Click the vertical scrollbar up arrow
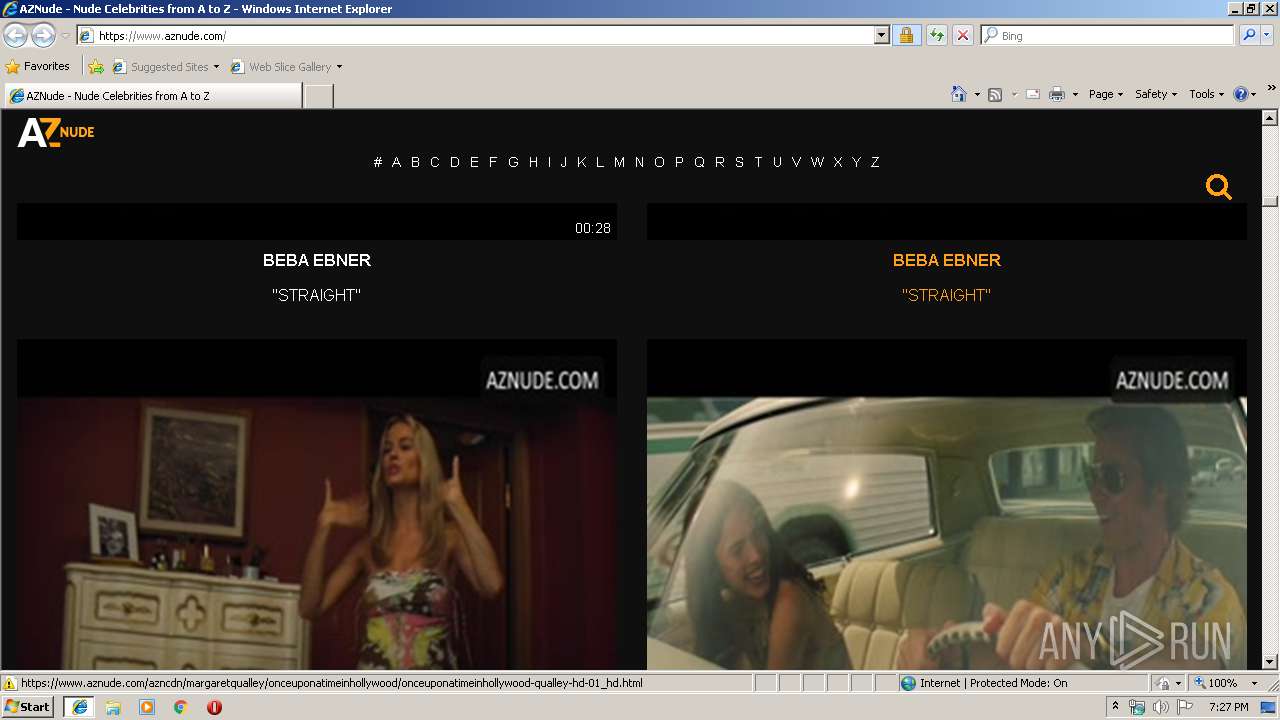The height and width of the screenshot is (720, 1280). click(1270, 119)
